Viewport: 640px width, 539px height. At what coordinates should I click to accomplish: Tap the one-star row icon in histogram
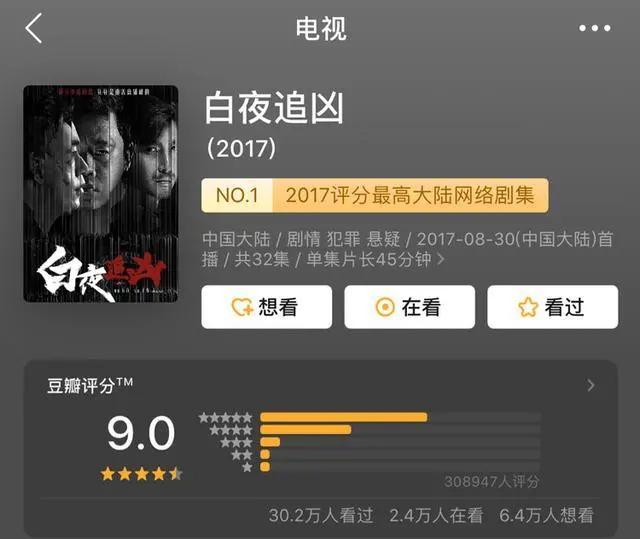(247, 467)
